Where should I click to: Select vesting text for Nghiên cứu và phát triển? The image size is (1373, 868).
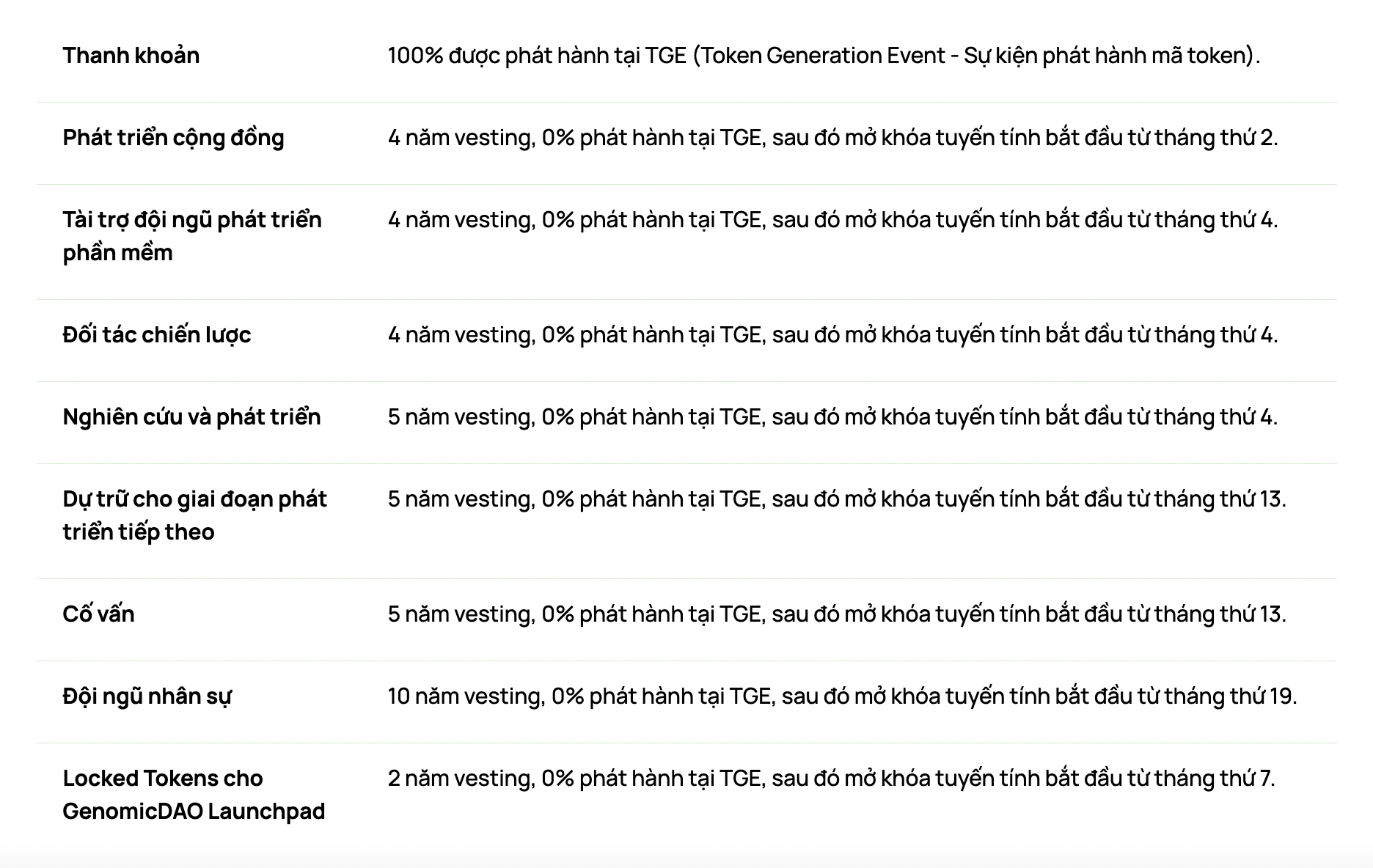pos(832,417)
